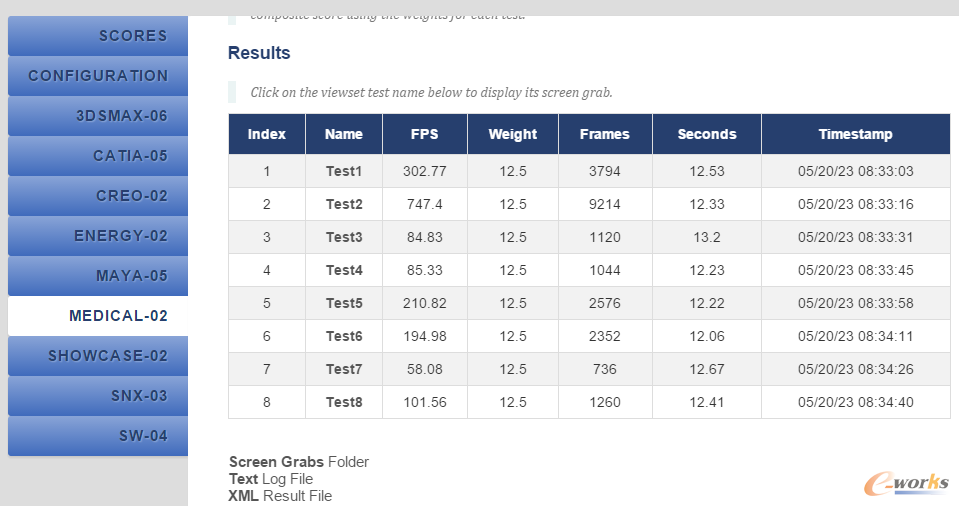Select the CATIA-05 viewset tab

[98, 156]
